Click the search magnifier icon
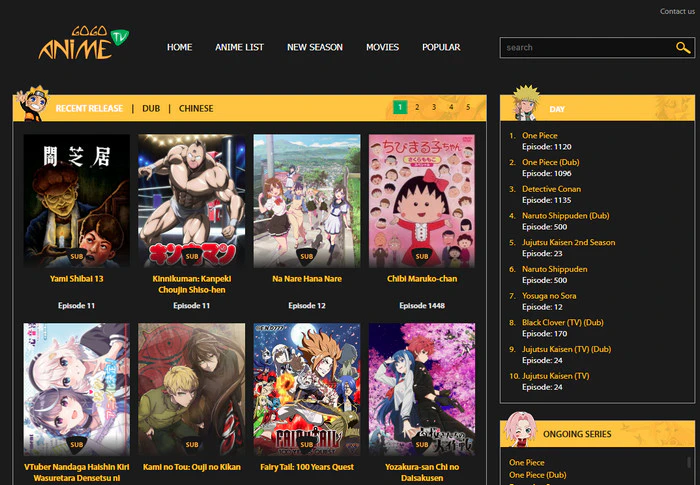Viewport: 700px width, 485px height. 683,47
